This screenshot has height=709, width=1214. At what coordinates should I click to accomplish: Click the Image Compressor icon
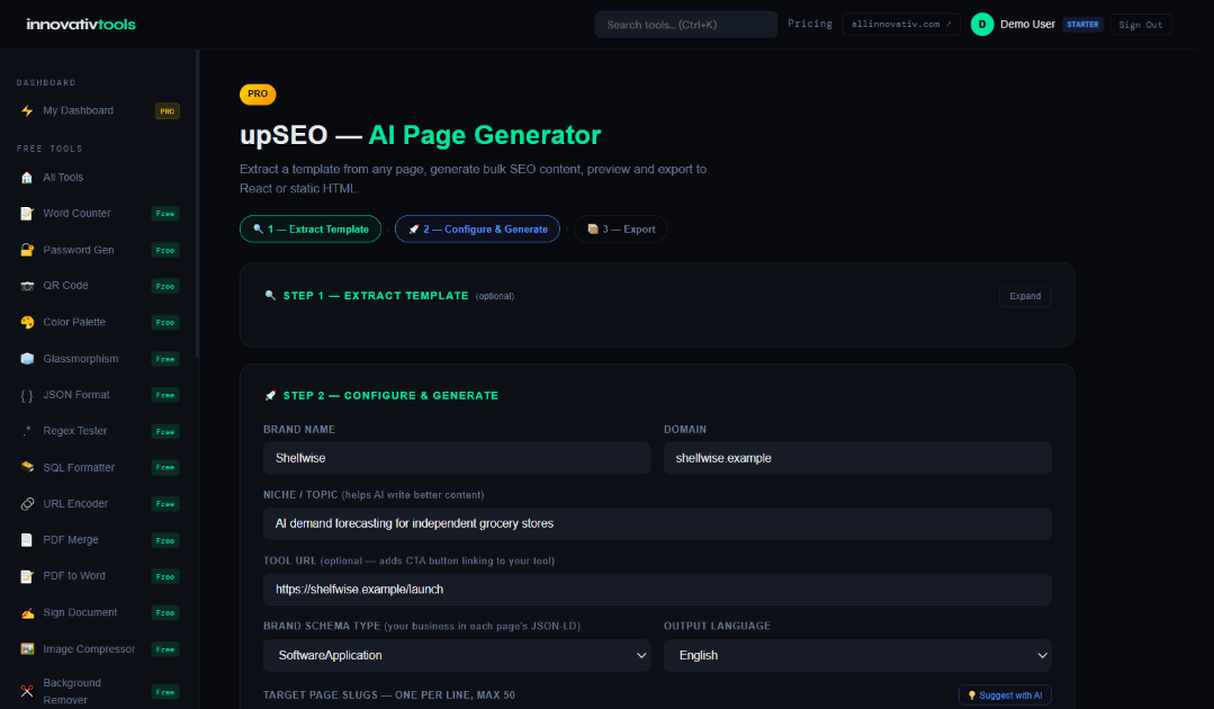[27, 649]
